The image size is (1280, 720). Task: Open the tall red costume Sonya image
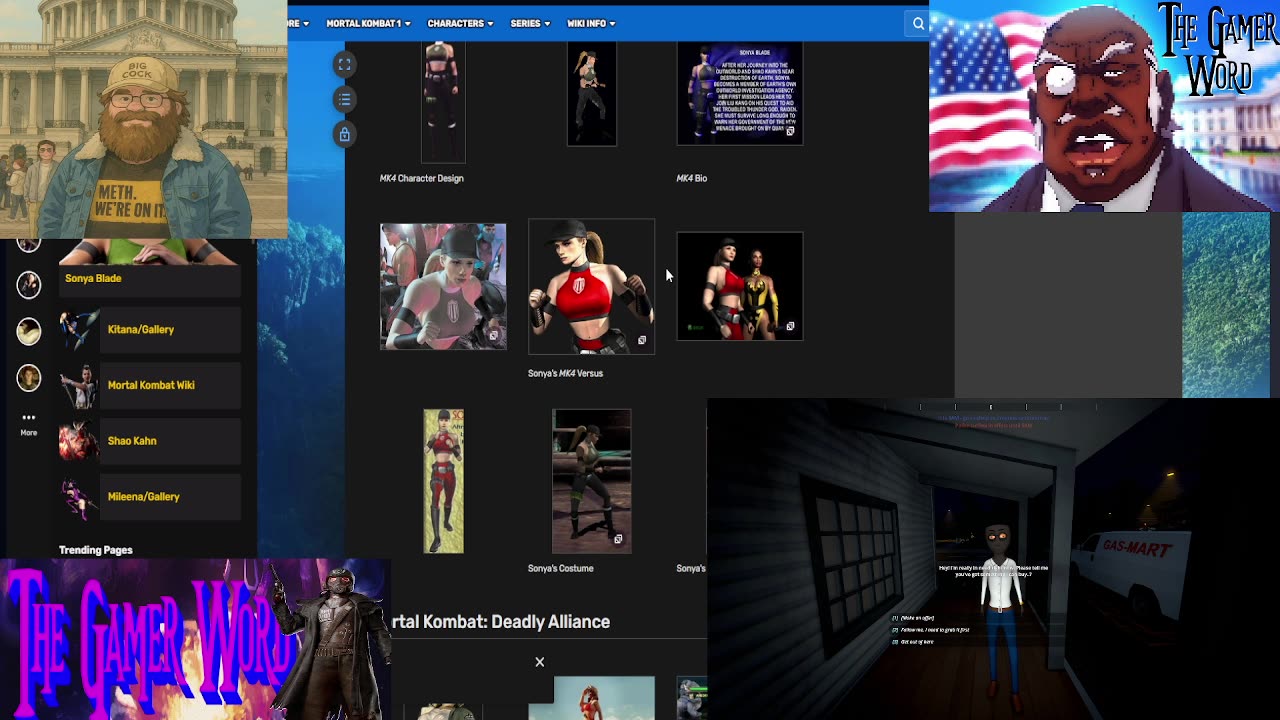point(443,481)
